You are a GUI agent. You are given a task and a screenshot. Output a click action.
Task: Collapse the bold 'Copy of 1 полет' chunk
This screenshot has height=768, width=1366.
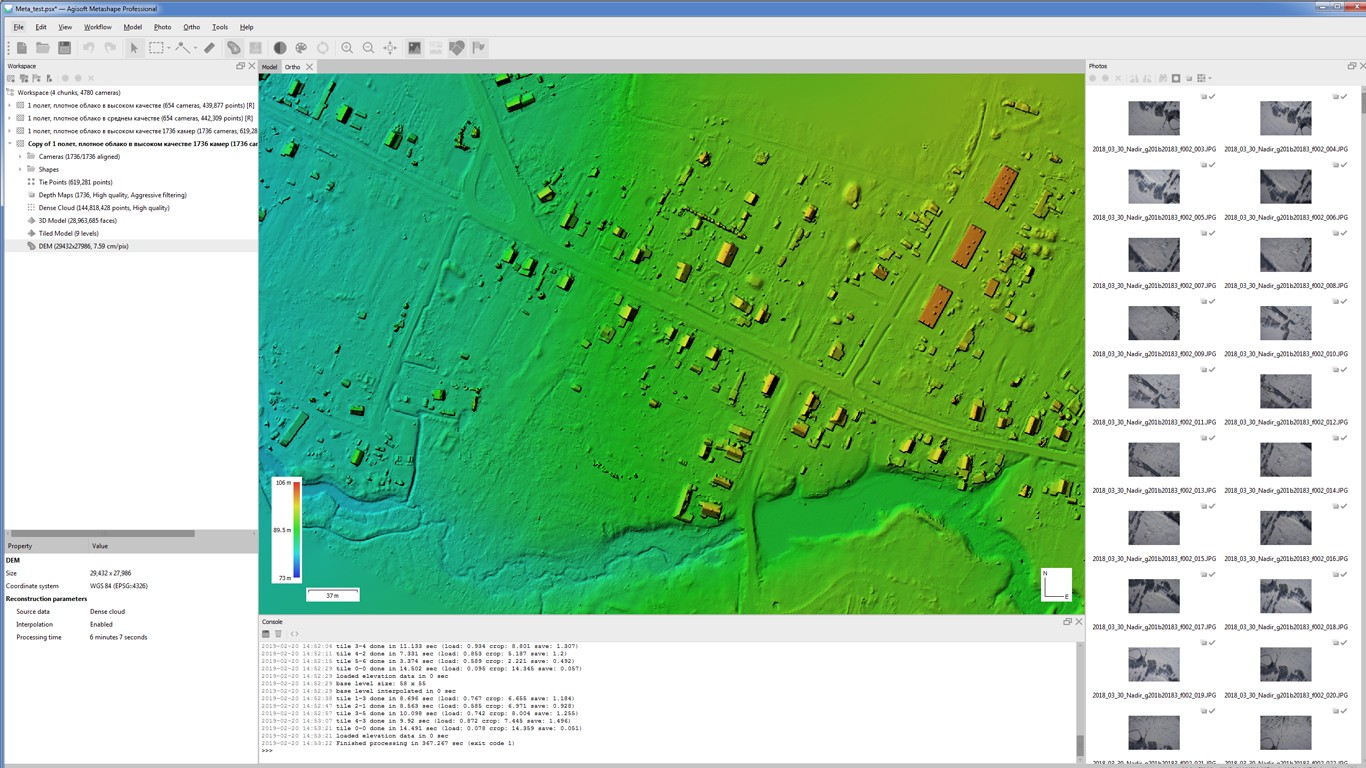click(x=10, y=144)
